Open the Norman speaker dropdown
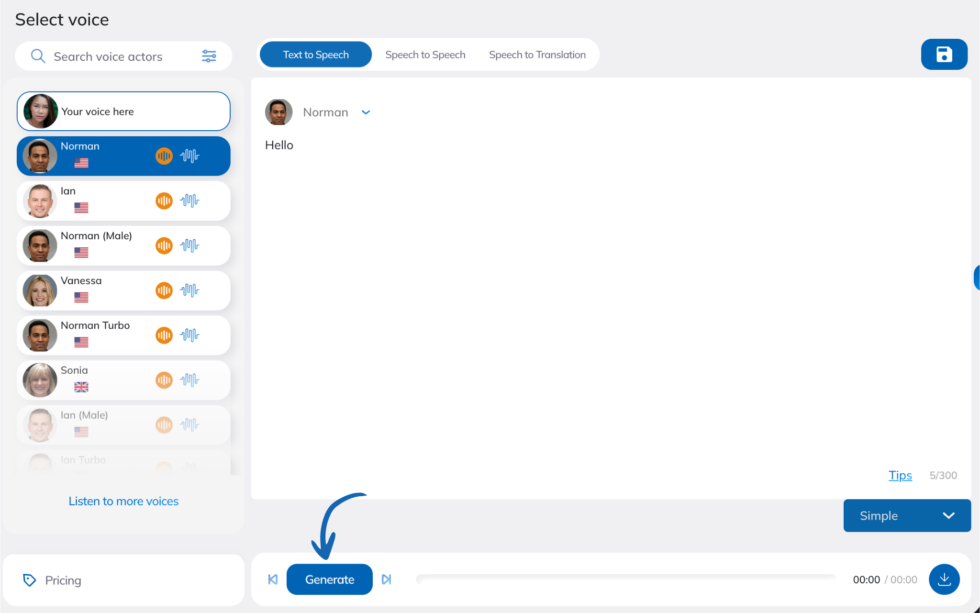 pos(366,112)
